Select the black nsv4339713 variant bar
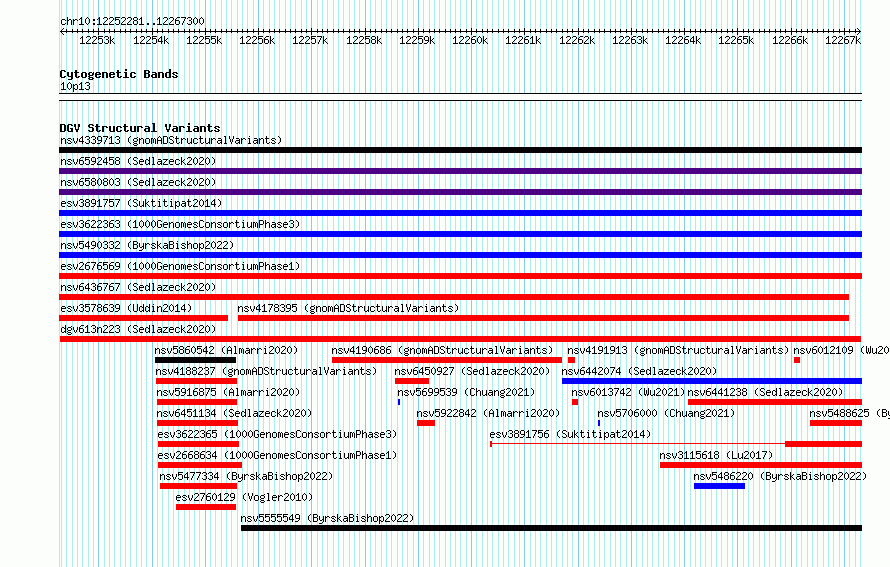Viewport: 890px width, 567px height. (460, 150)
